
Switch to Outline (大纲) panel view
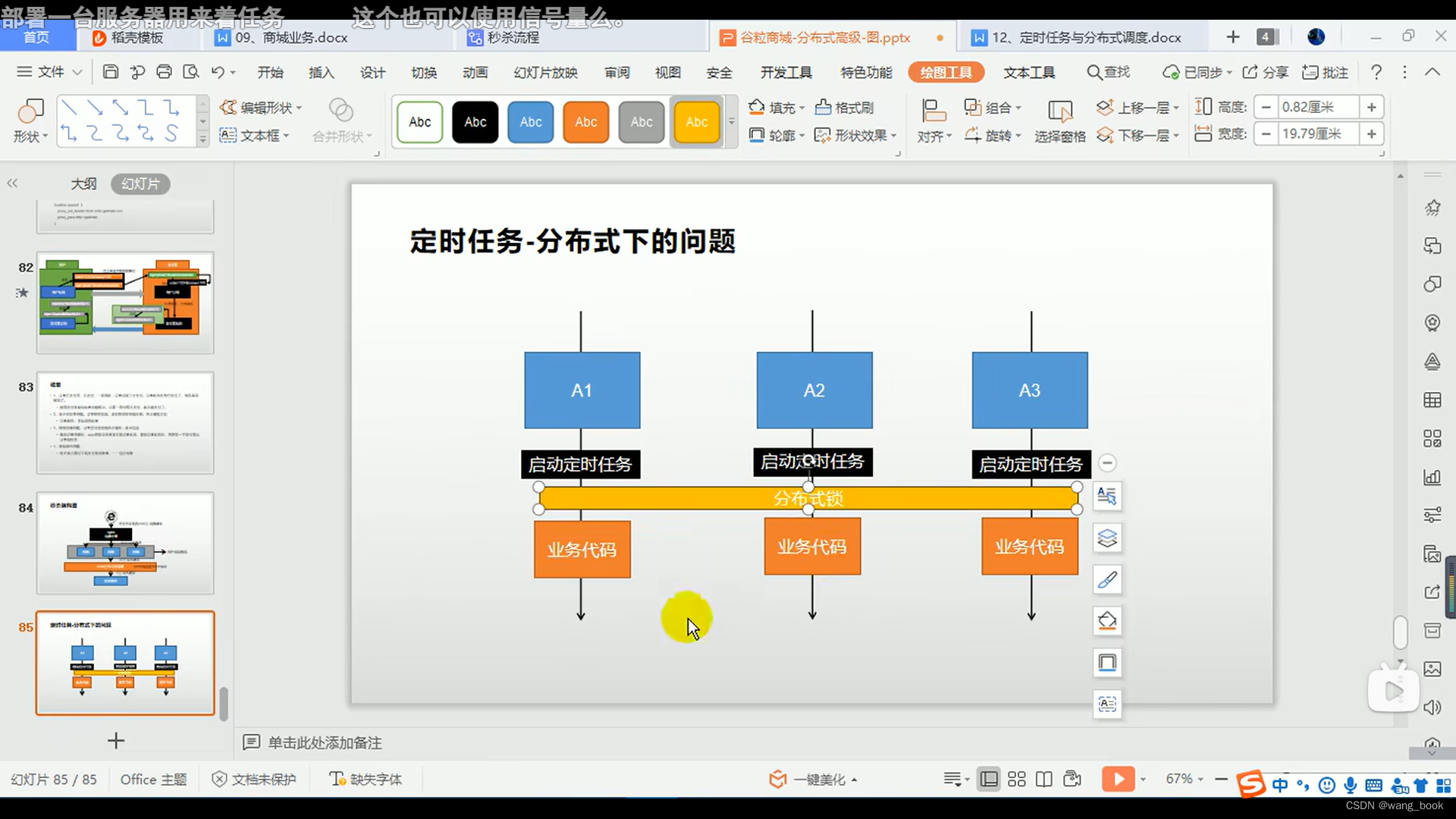click(83, 184)
